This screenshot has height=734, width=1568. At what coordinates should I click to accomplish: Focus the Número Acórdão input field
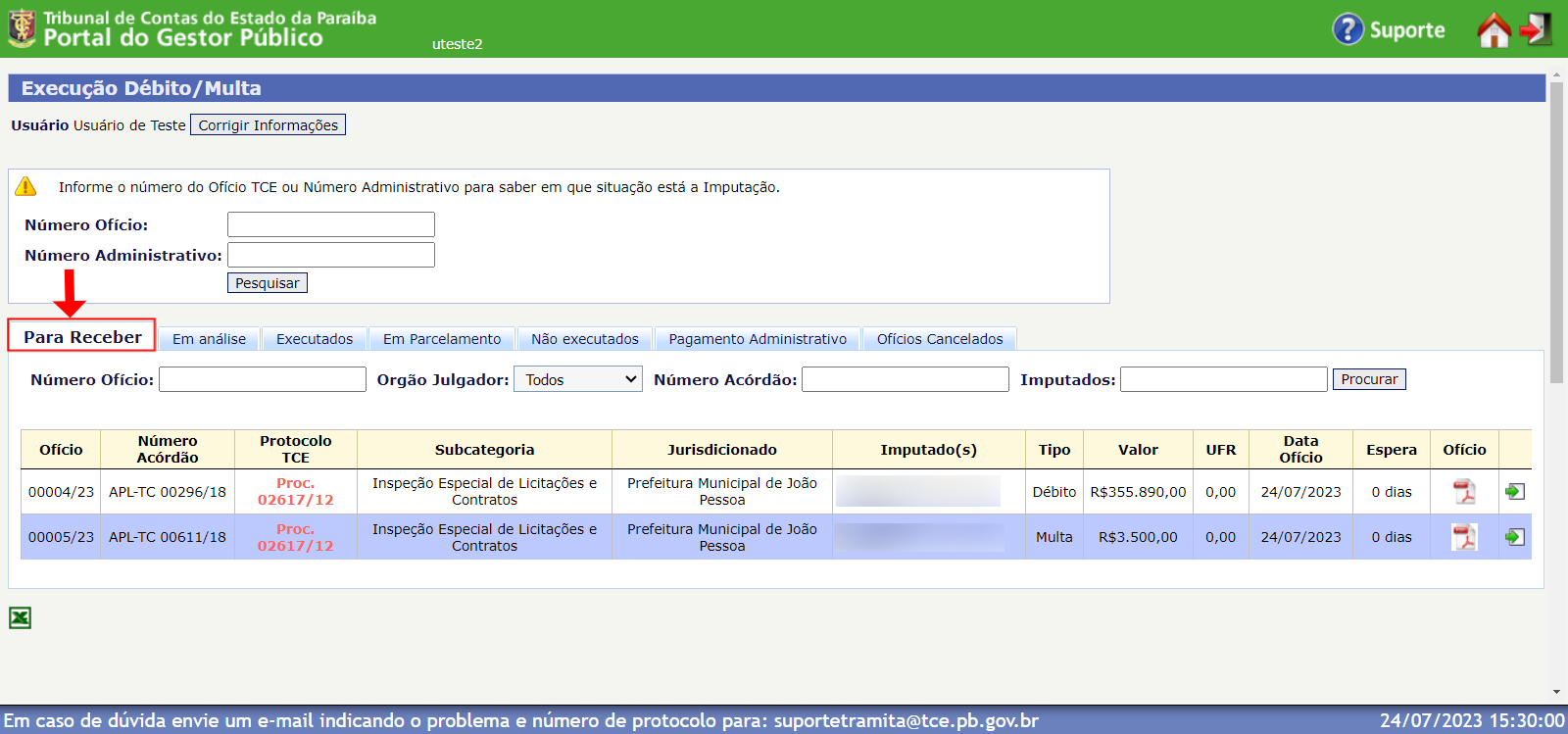click(x=906, y=379)
